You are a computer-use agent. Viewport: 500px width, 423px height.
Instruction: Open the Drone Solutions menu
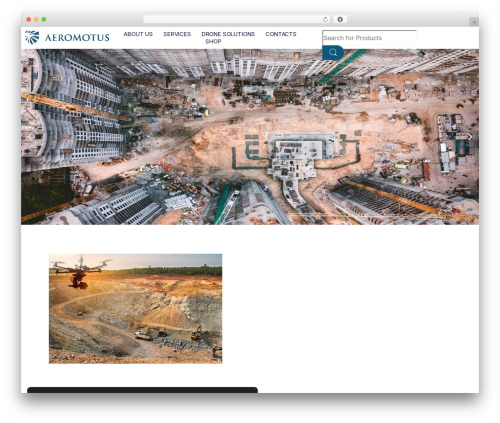pyautogui.click(x=228, y=34)
